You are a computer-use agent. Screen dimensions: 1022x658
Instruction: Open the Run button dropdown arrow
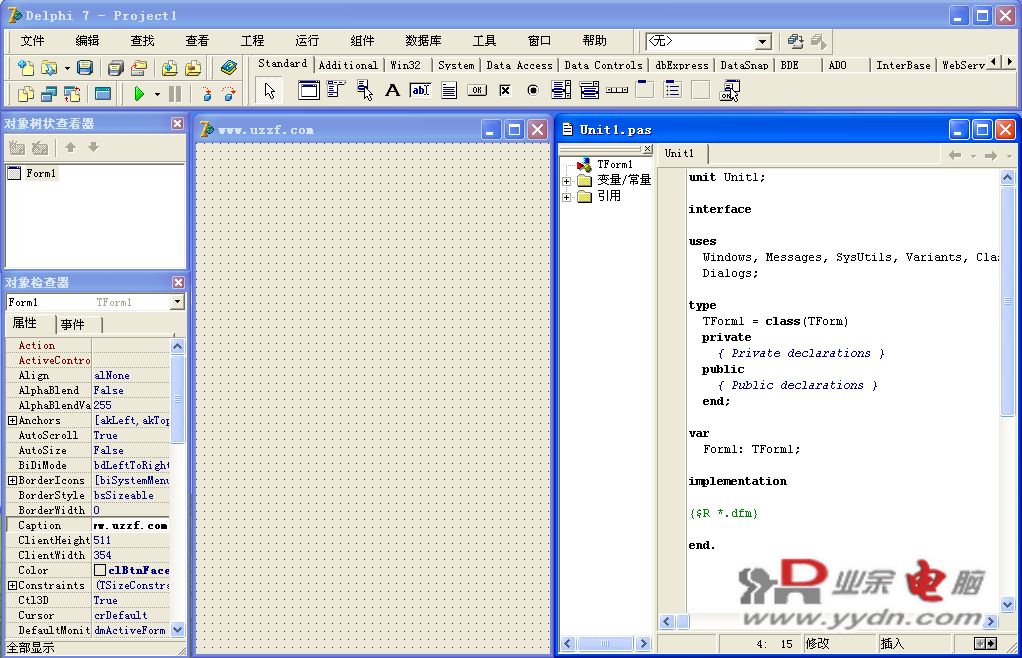(157, 94)
